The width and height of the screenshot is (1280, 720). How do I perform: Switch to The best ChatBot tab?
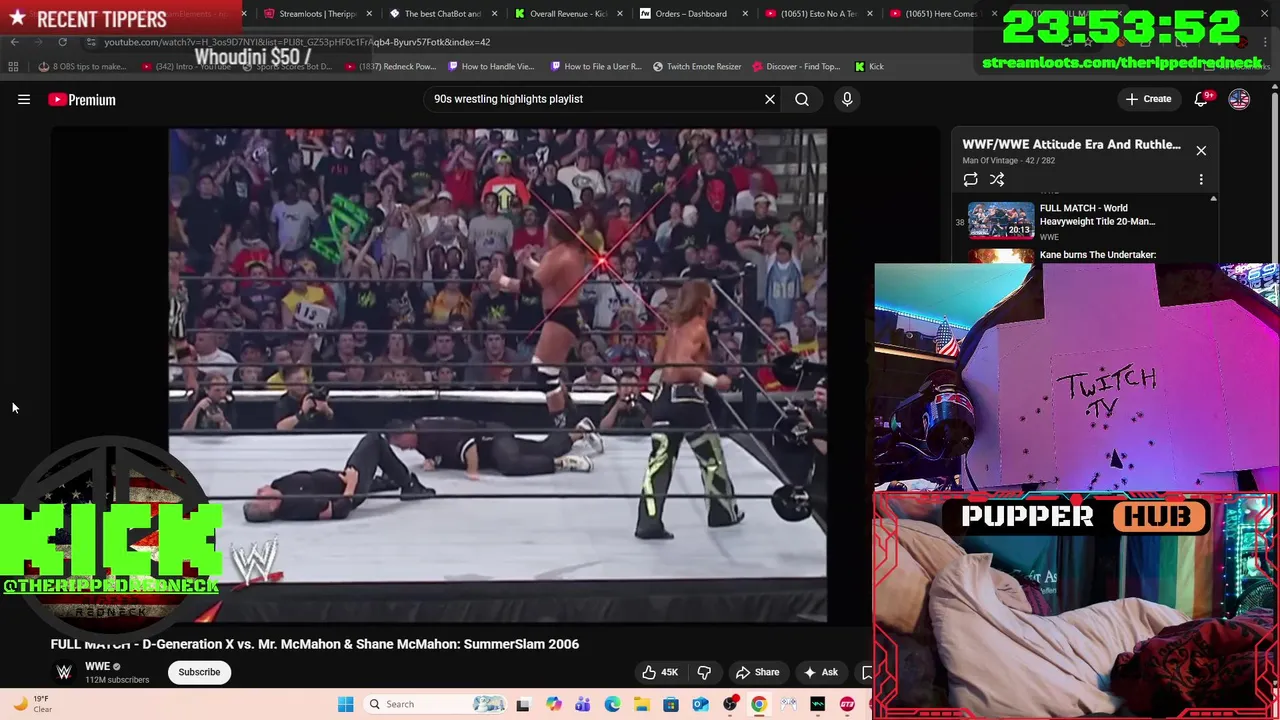click(442, 14)
